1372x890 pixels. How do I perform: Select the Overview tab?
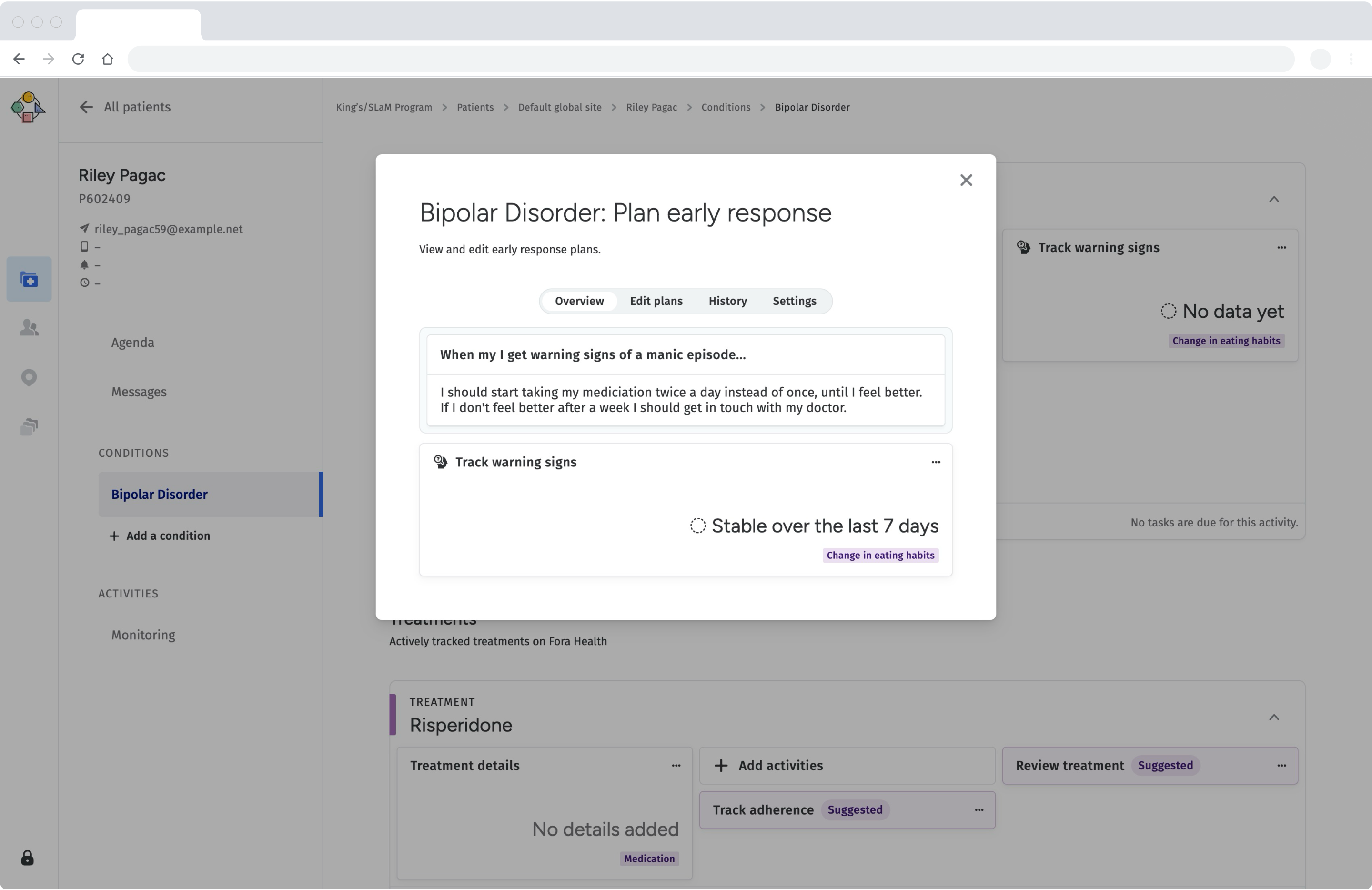point(579,301)
